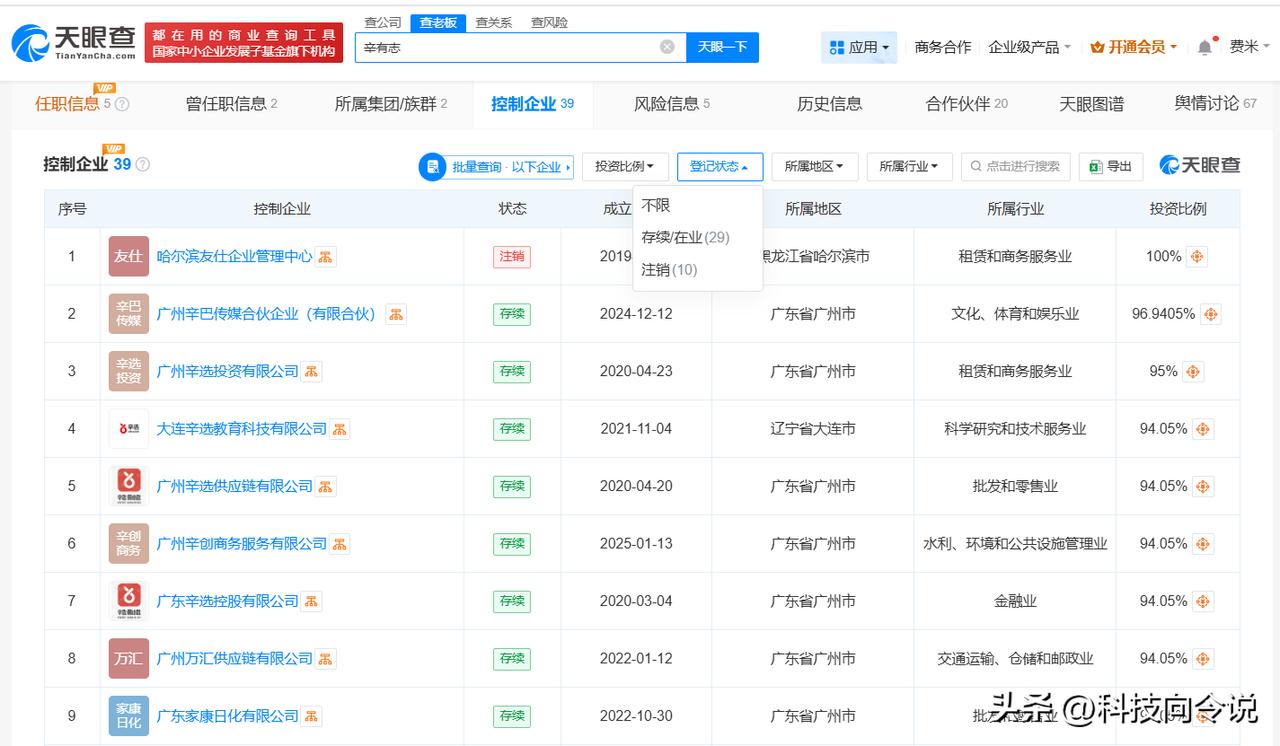
Task: Open equity penetration icon next to 95%
Action: 1193,372
